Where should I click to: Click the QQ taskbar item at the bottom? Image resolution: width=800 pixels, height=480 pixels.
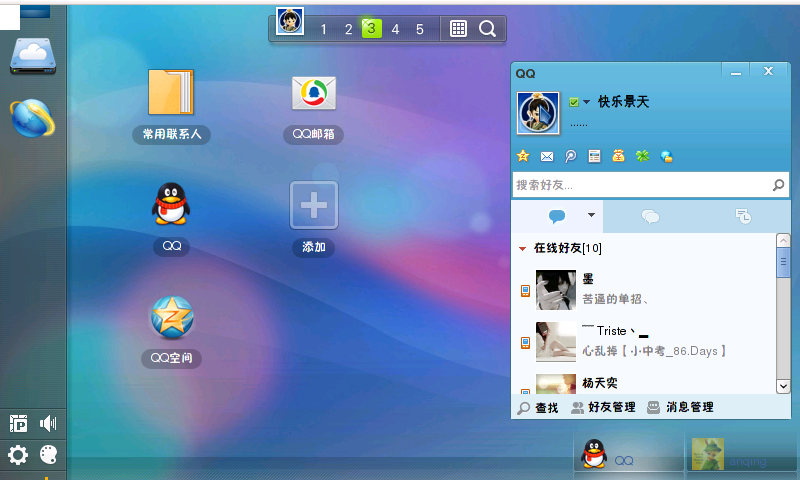tap(629, 452)
